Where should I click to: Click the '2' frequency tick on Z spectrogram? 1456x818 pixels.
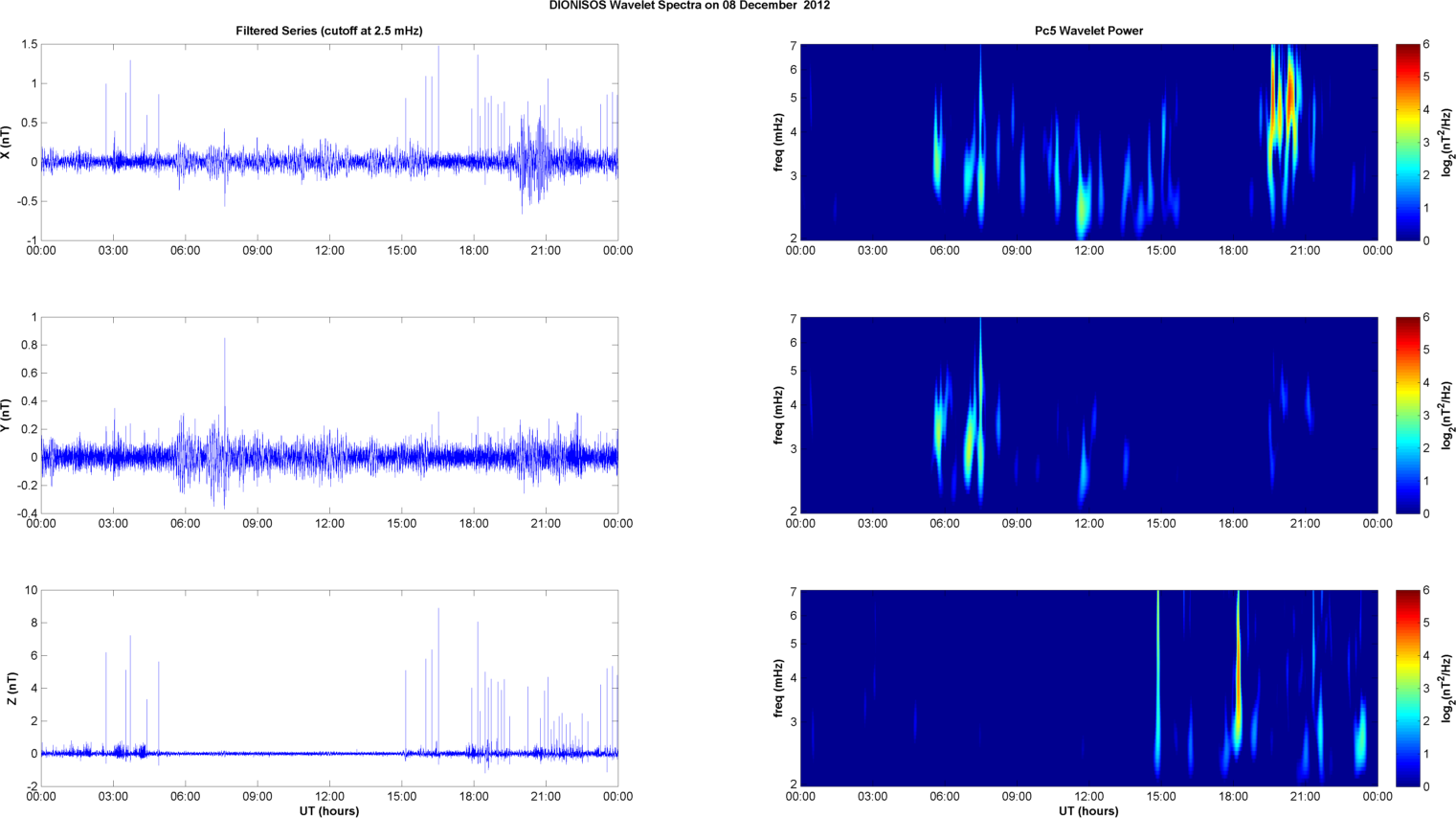click(794, 784)
